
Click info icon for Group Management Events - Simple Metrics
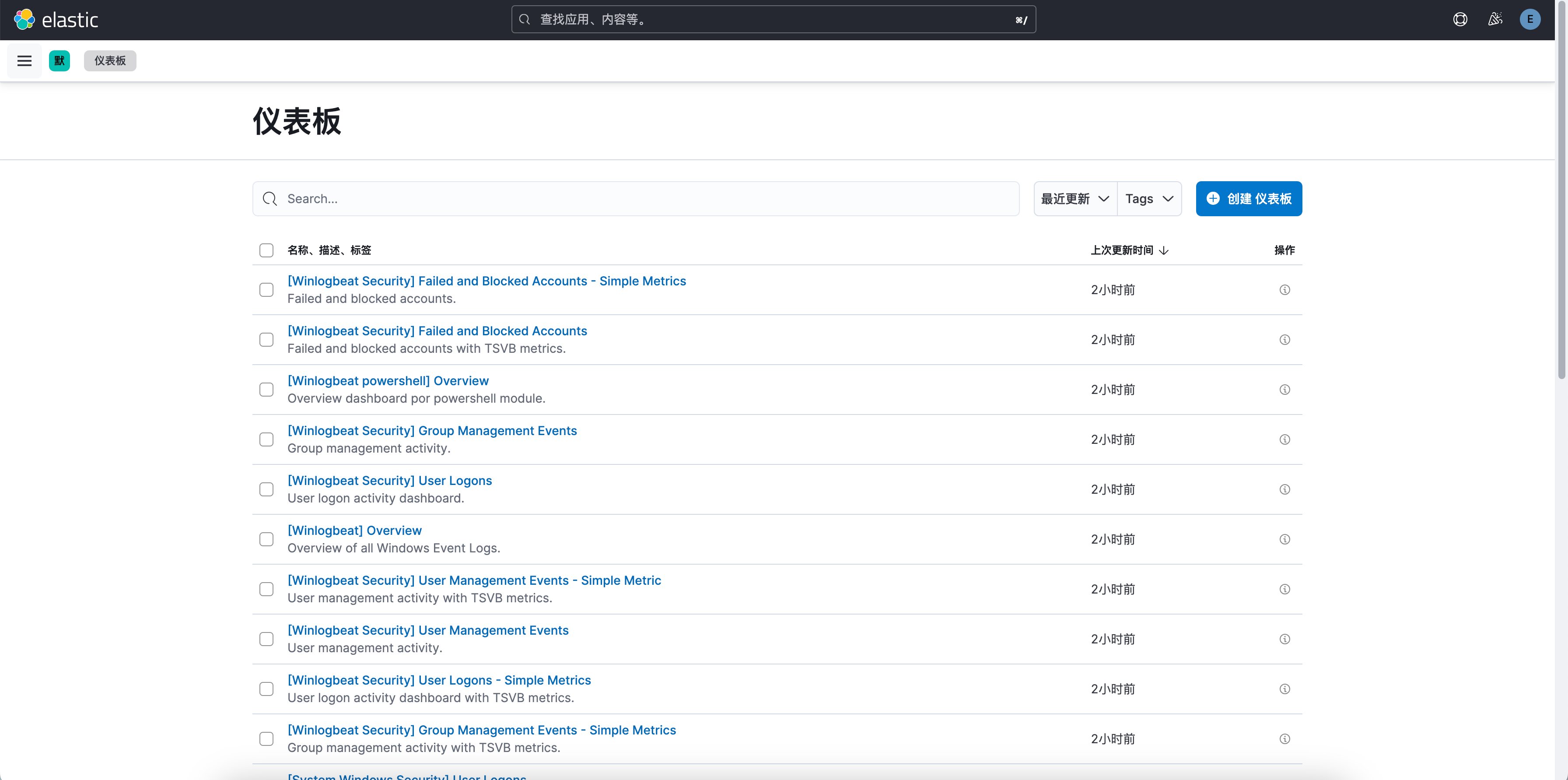(1284, 739)
